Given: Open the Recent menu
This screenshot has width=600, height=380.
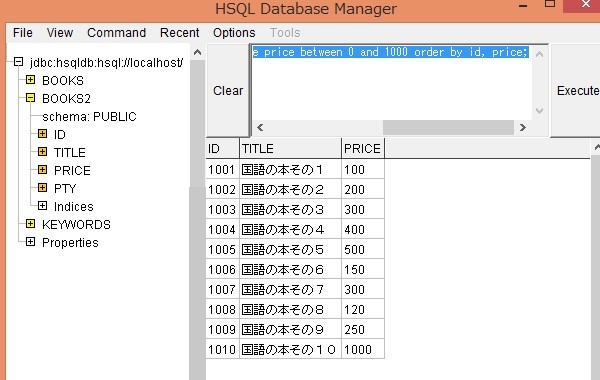Looking at the screenshot, I should [179, 33].
